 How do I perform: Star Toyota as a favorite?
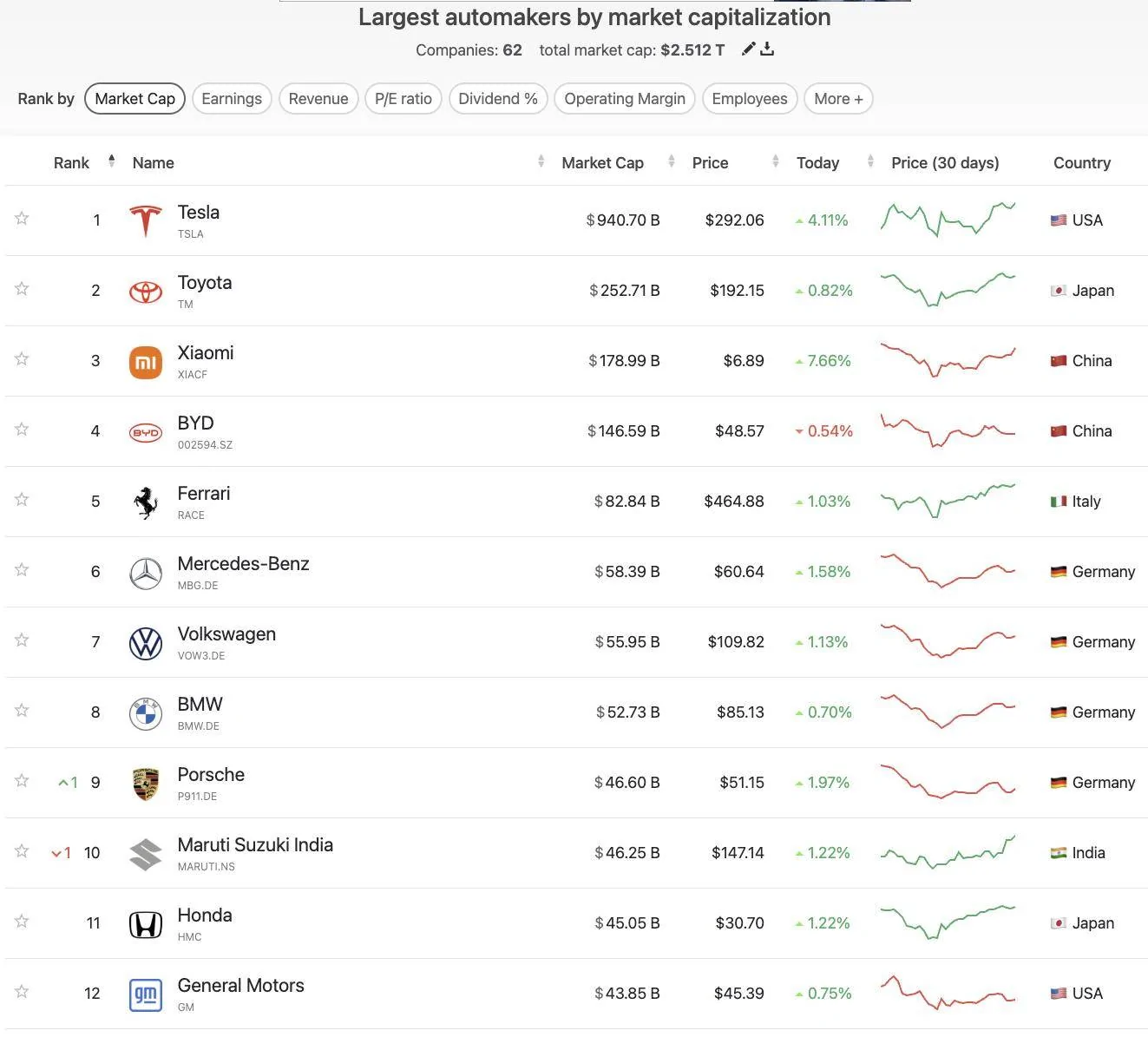coord(22,289)
